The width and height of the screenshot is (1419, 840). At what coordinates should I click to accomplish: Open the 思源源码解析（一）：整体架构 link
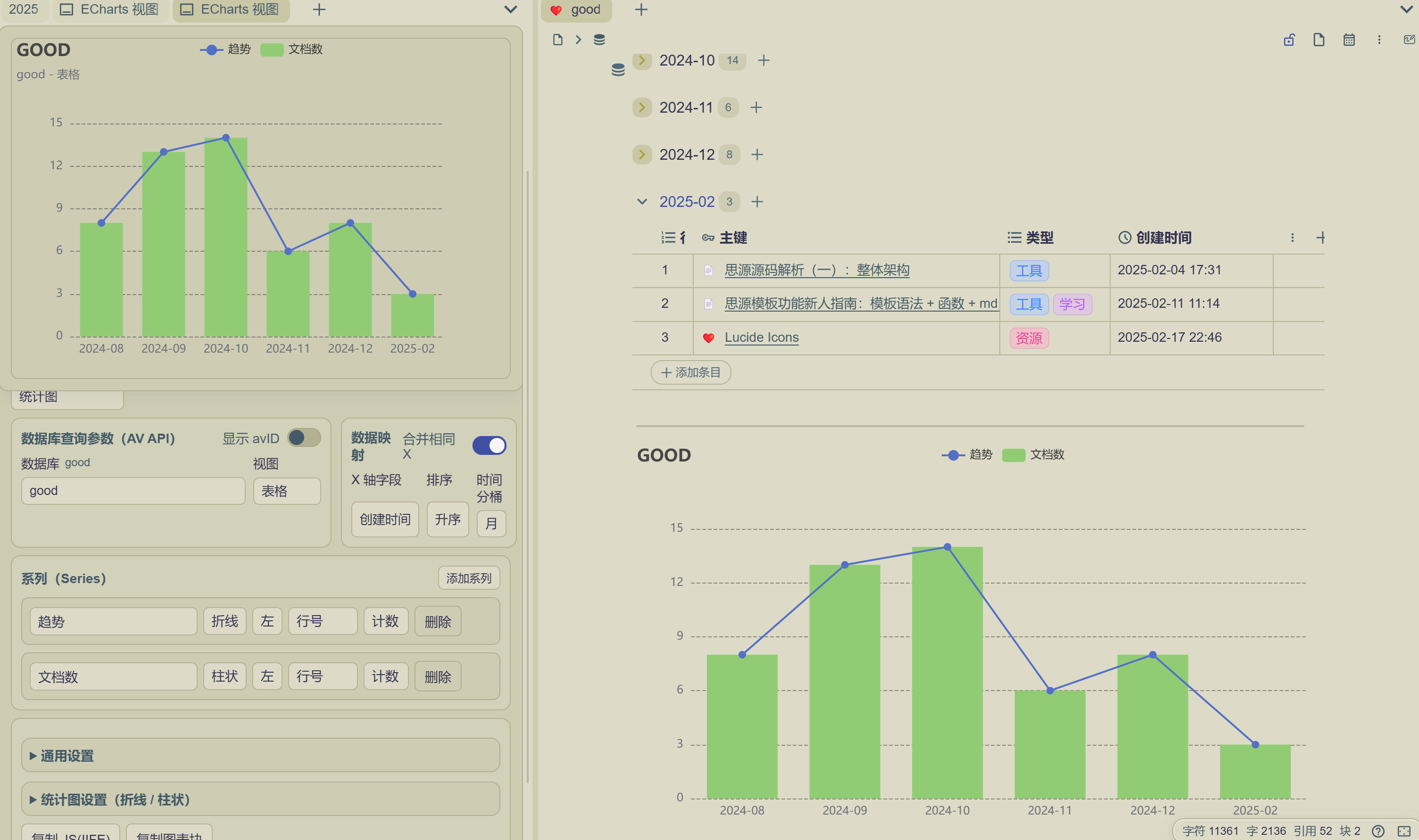[816, 270]
